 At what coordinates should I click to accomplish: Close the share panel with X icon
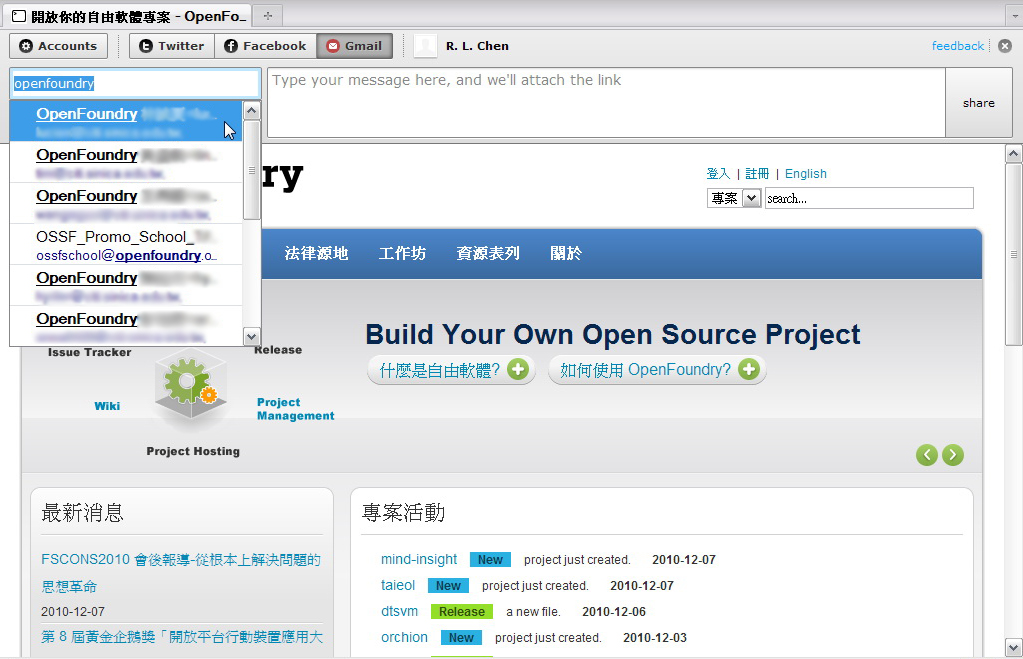pos(1005,46)
